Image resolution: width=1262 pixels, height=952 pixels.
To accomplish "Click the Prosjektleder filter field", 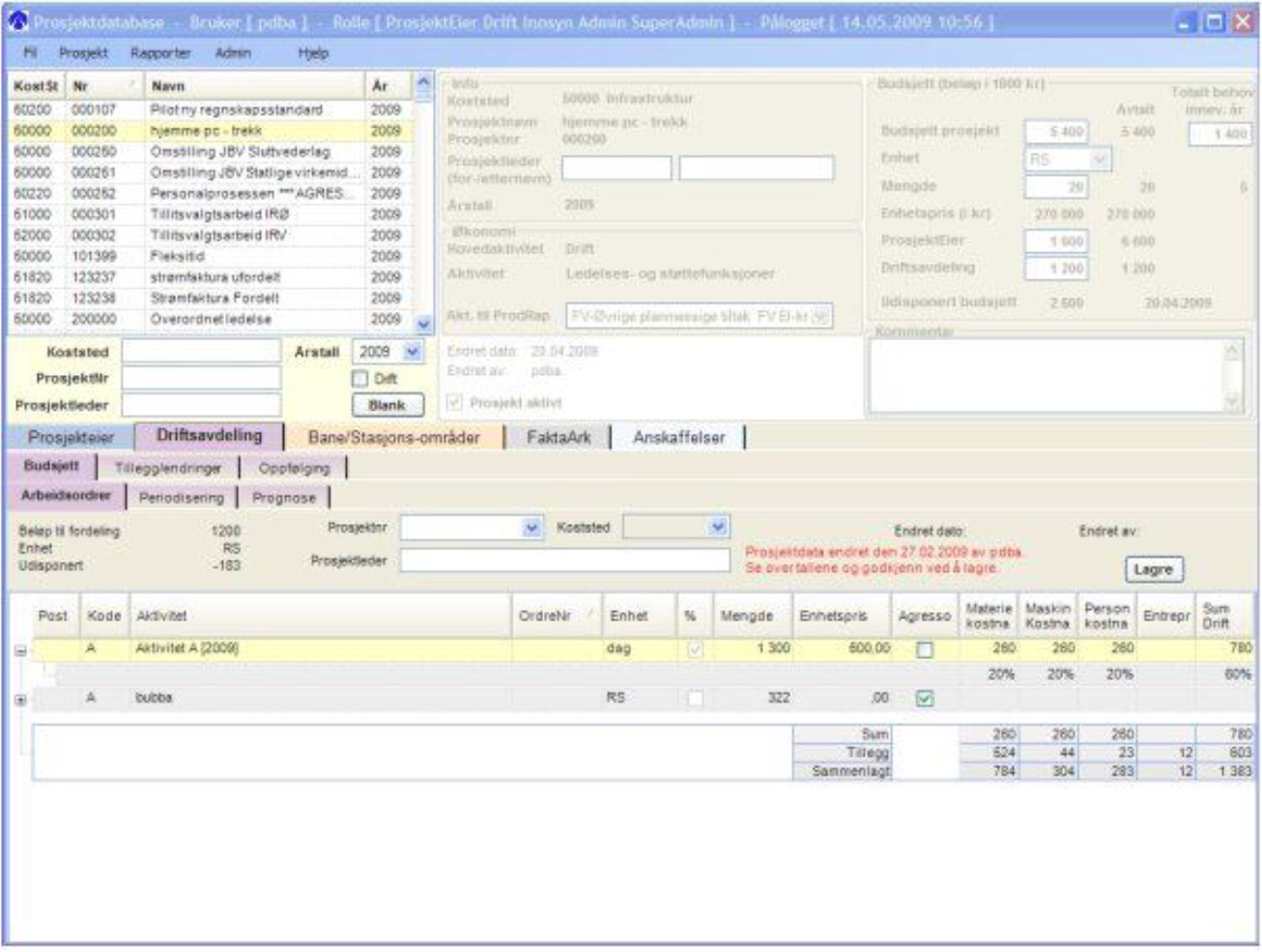I will (x=201, y=405).
